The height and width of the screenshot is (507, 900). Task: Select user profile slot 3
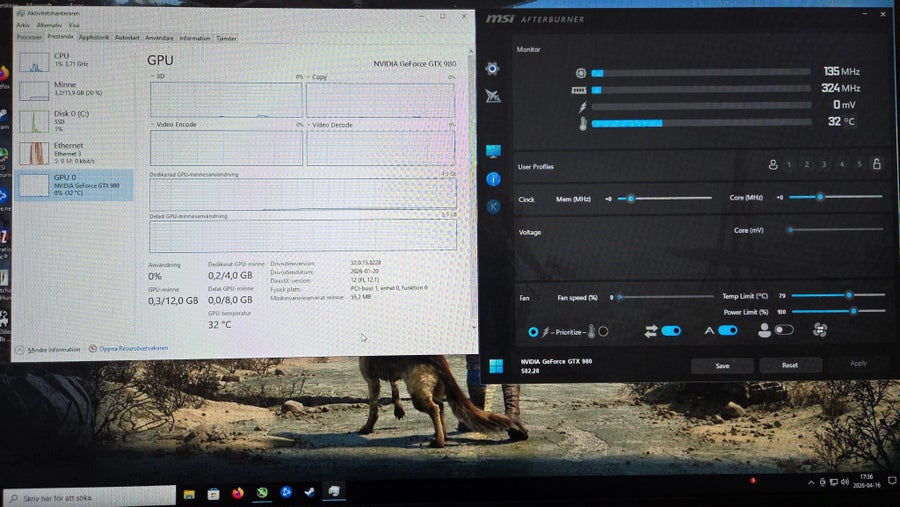pyautogui.click(x=824, y=165)
